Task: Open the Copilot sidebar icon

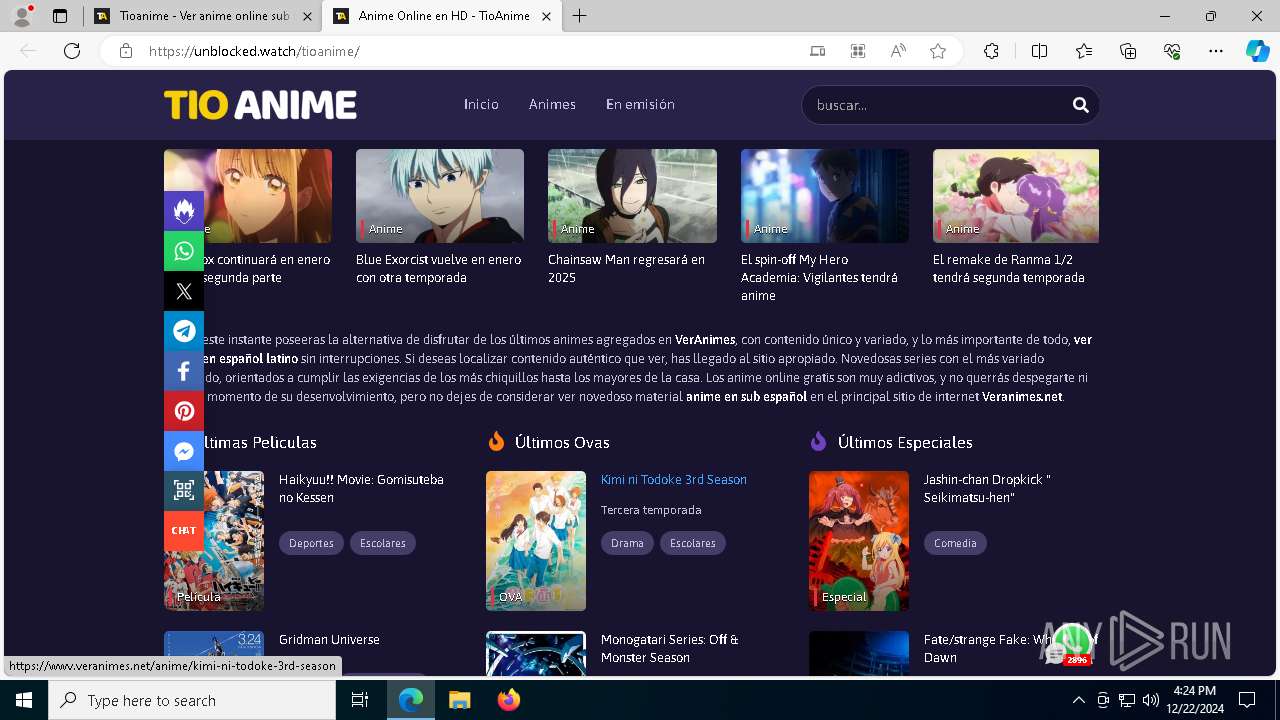Action: 1258,51
